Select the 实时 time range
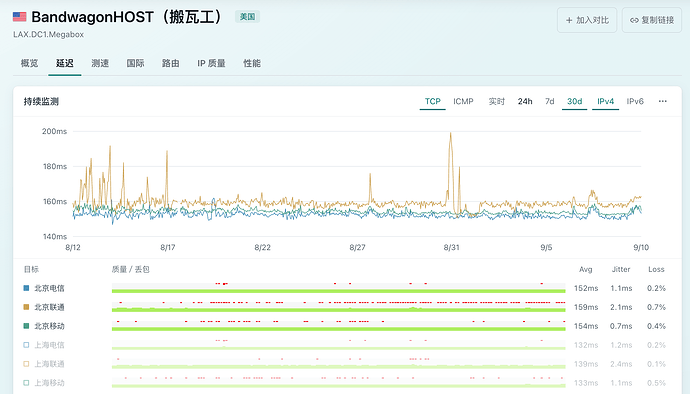Viewport: 690px width, 394px height. pyautogui.click(x=496, y=101)
